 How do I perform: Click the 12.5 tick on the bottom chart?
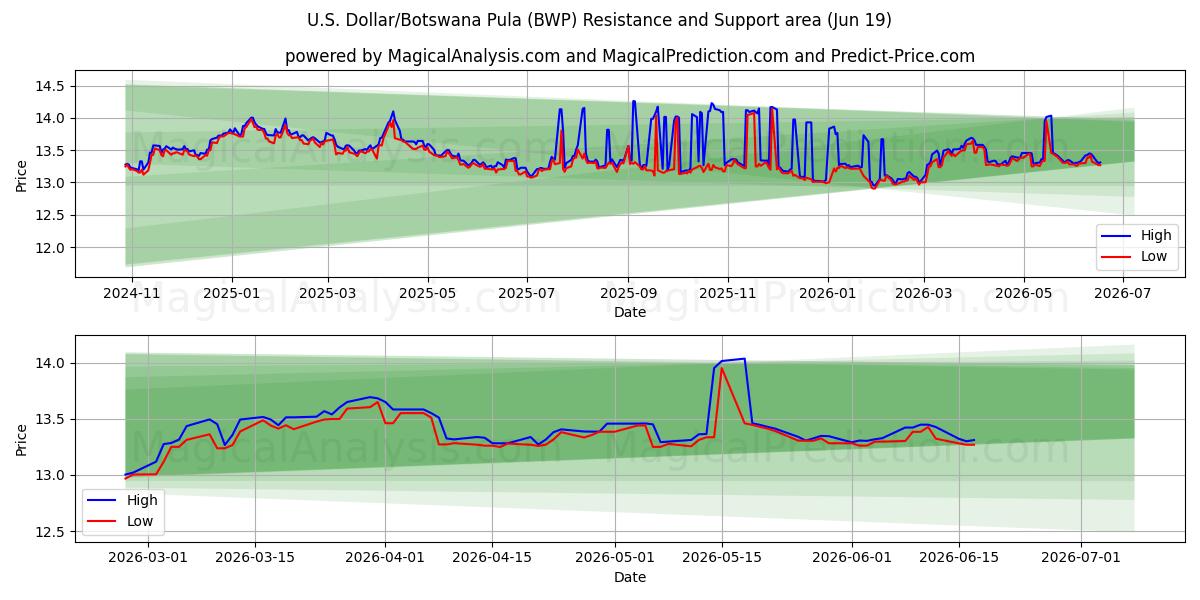52,532
